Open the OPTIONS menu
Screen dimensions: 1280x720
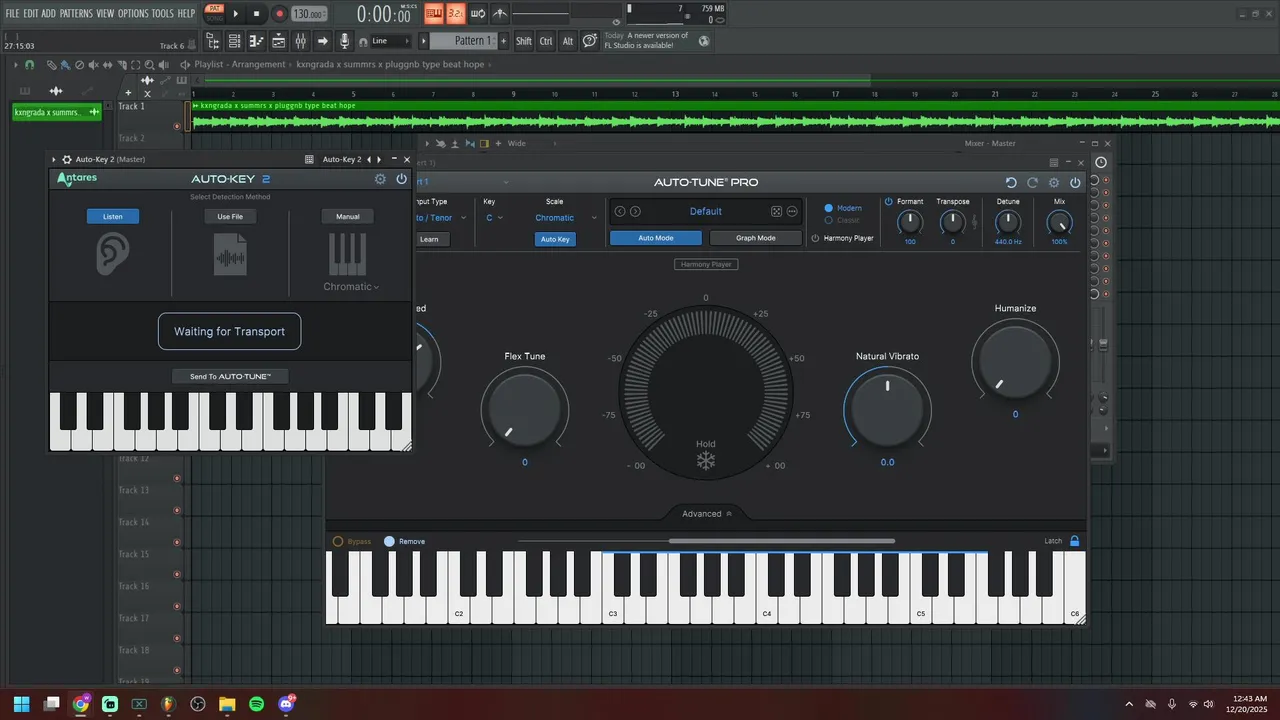pos(133,13)
